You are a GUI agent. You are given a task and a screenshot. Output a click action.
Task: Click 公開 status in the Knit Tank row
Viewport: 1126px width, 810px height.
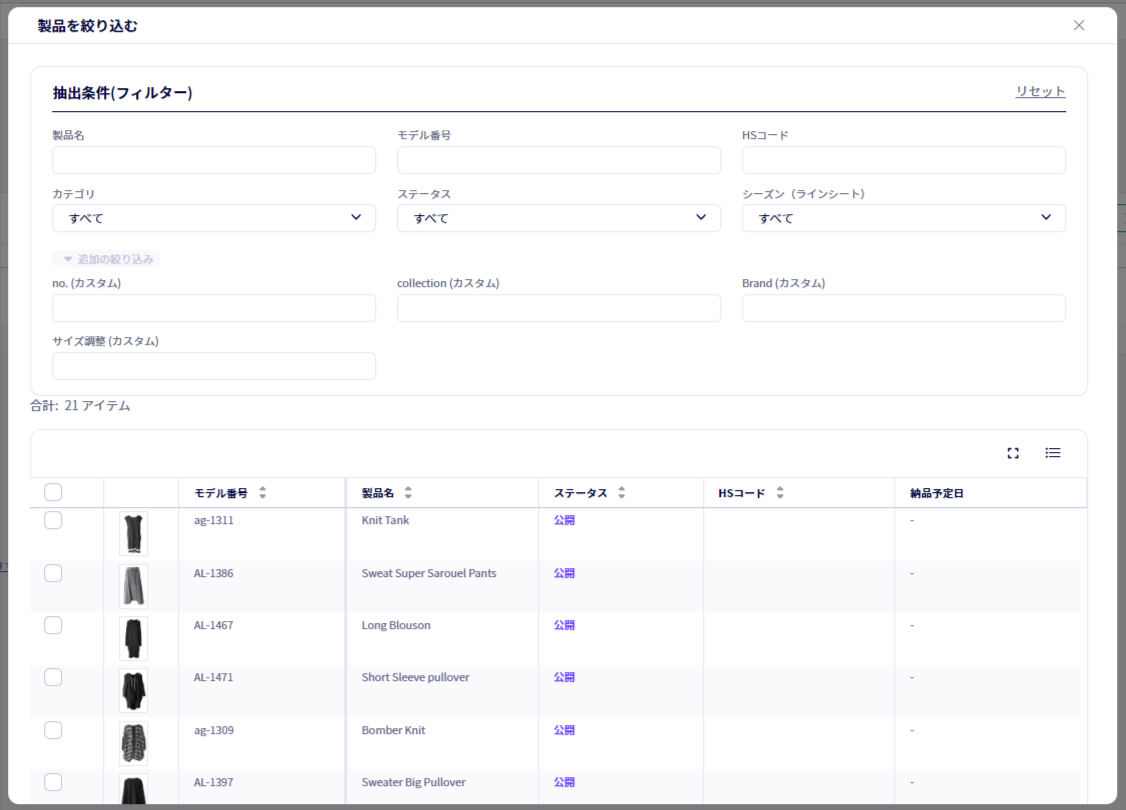(564, 520)
